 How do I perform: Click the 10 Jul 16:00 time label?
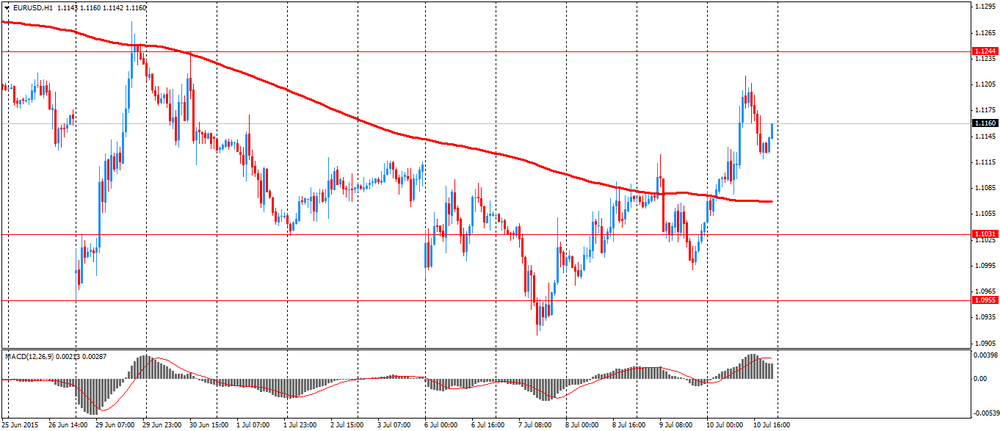coord(770,424)
